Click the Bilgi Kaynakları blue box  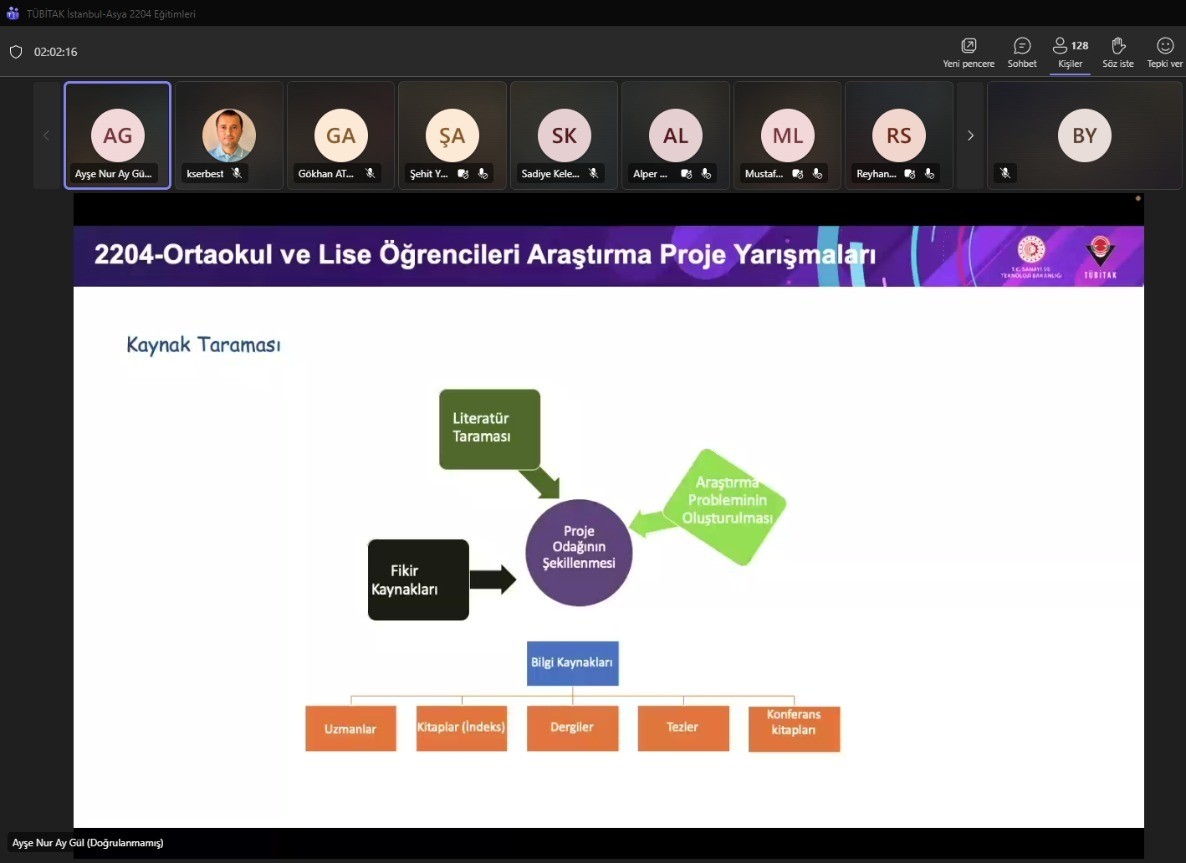(572, 663)
